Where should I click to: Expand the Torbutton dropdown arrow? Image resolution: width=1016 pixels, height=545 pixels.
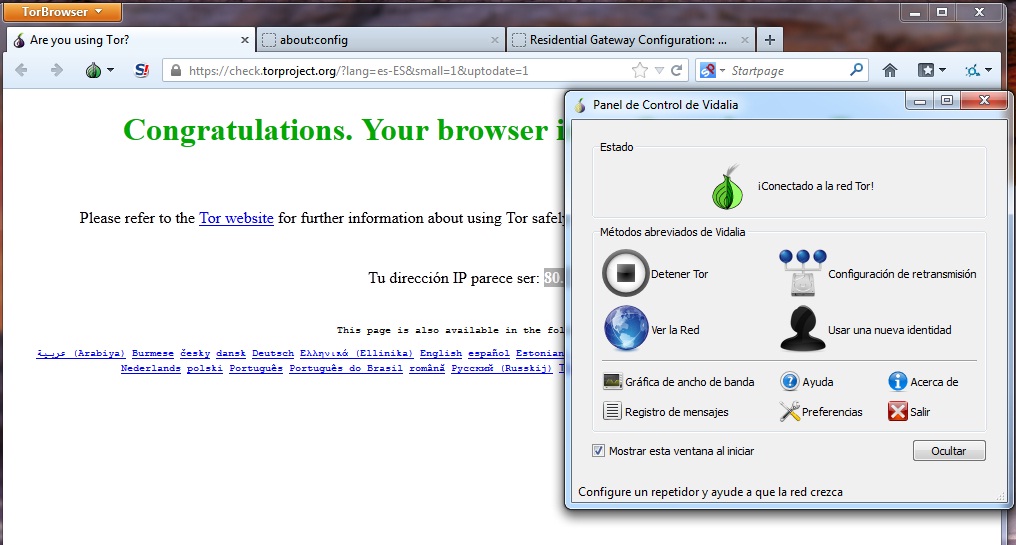pos(110,70)
